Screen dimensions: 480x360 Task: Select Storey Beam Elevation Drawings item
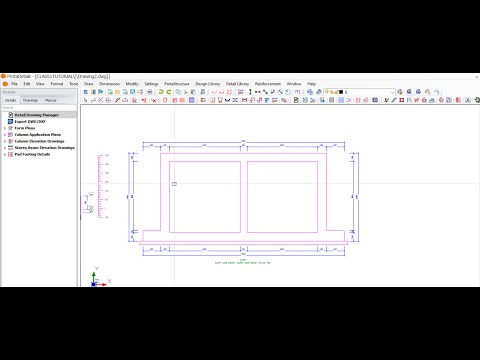coord(44,148)
